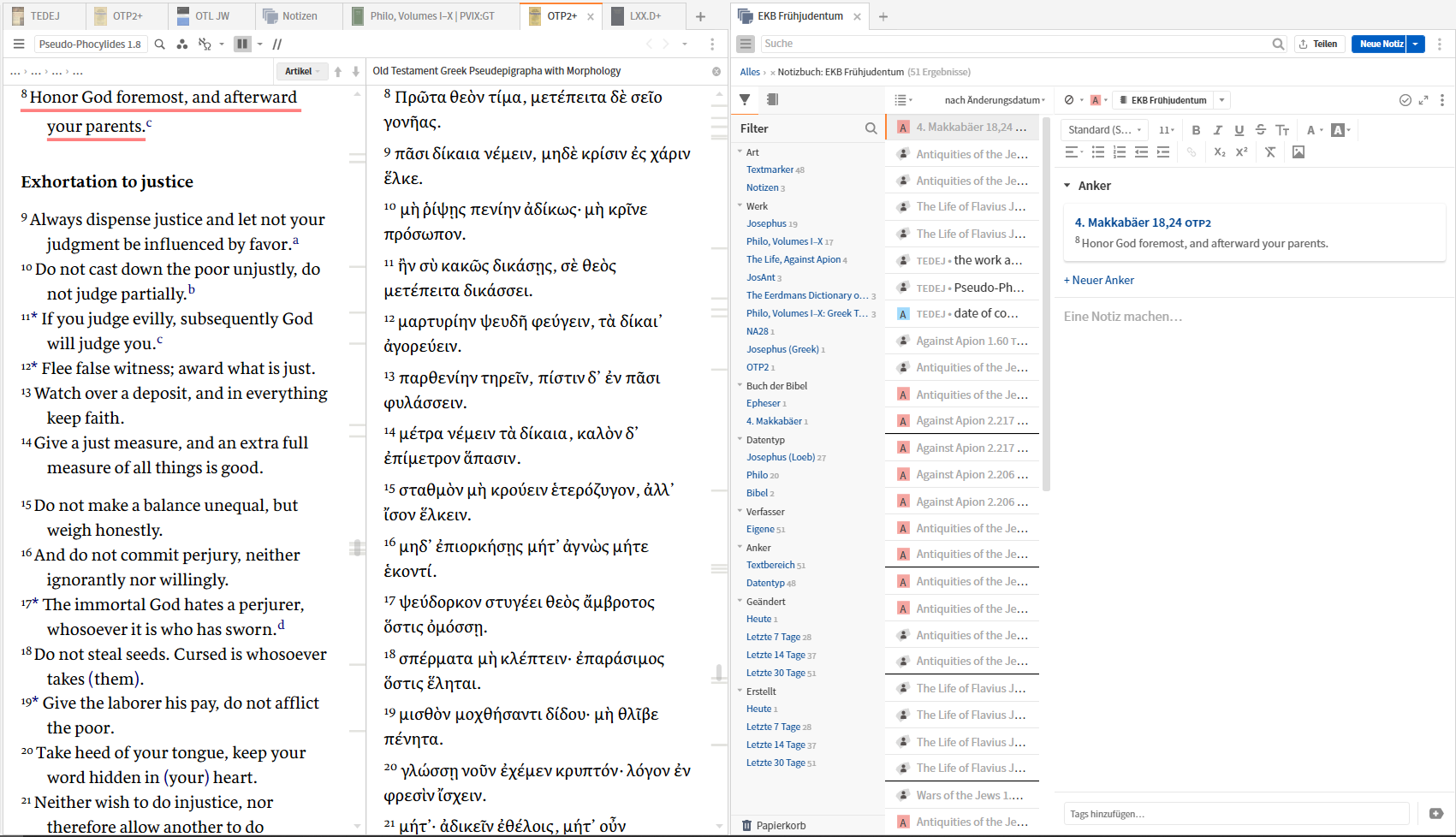The width and height of the screenshot is (1456, 837).
Task: Search within the Filter sidebar
Action: (871, 128)
